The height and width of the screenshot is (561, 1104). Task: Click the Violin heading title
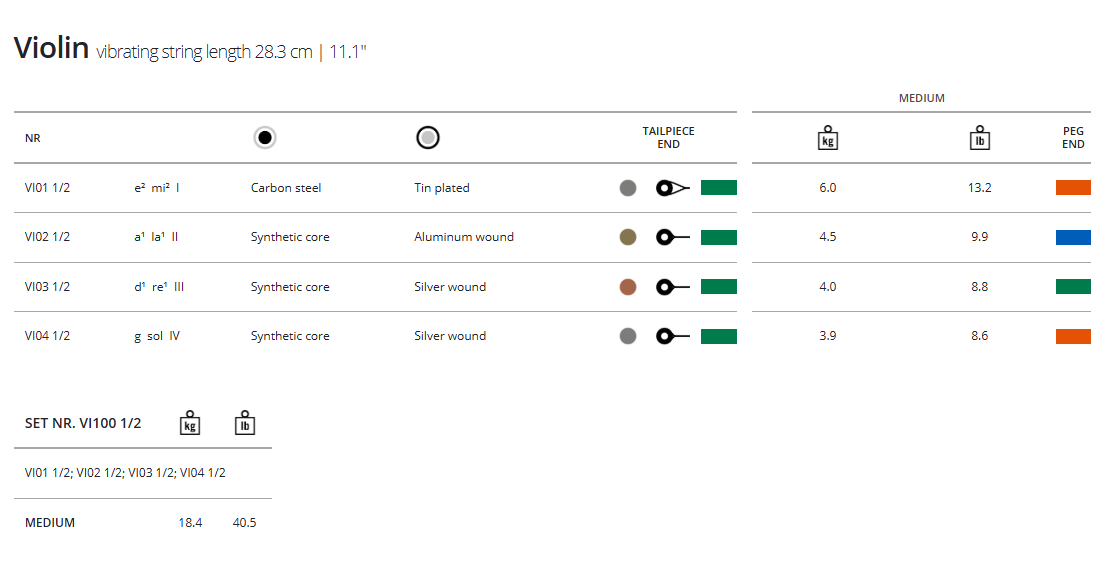click(52, 47)
